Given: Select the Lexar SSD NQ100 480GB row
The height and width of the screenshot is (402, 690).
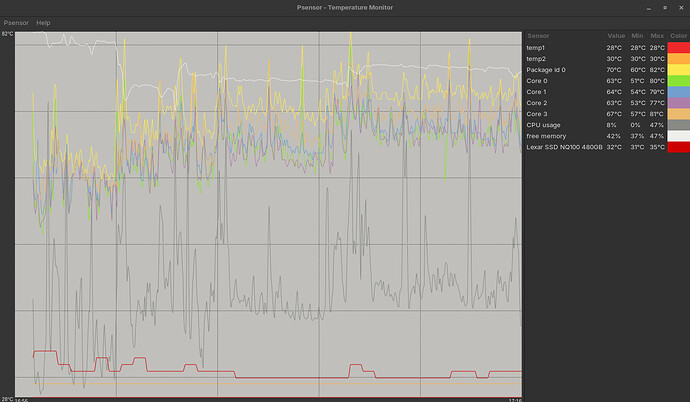Looking at the screenshot, I should click(x=560, y=147).
